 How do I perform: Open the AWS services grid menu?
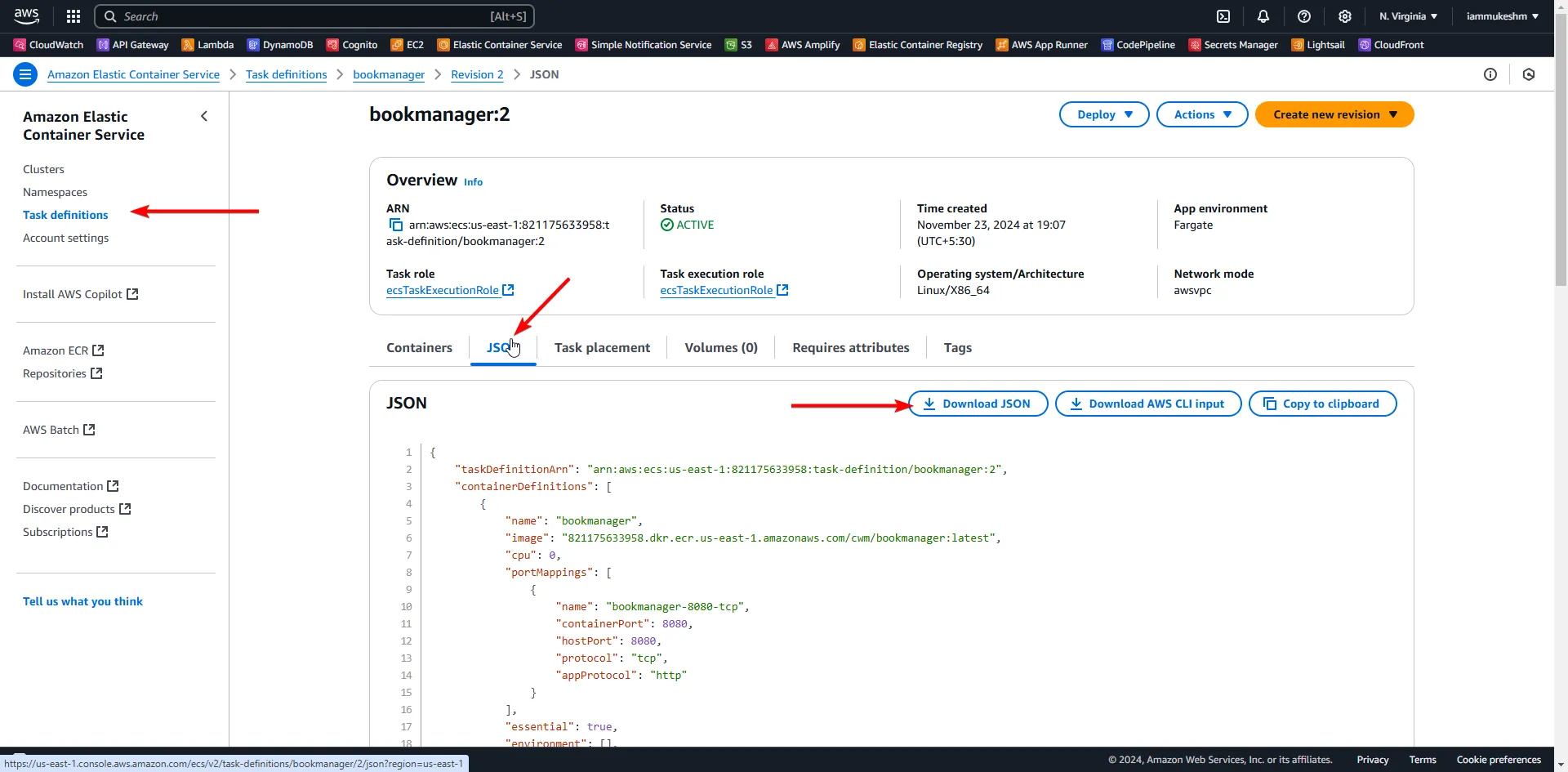(73, 16)
